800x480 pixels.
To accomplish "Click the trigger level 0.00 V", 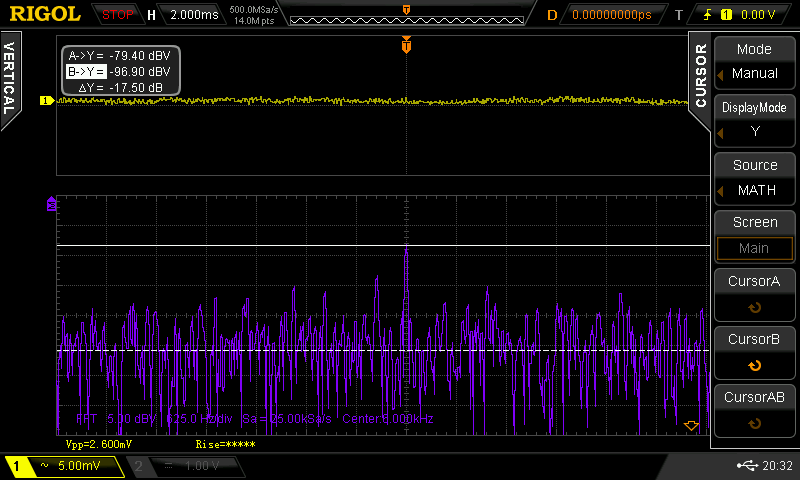I will pos(758,15).
